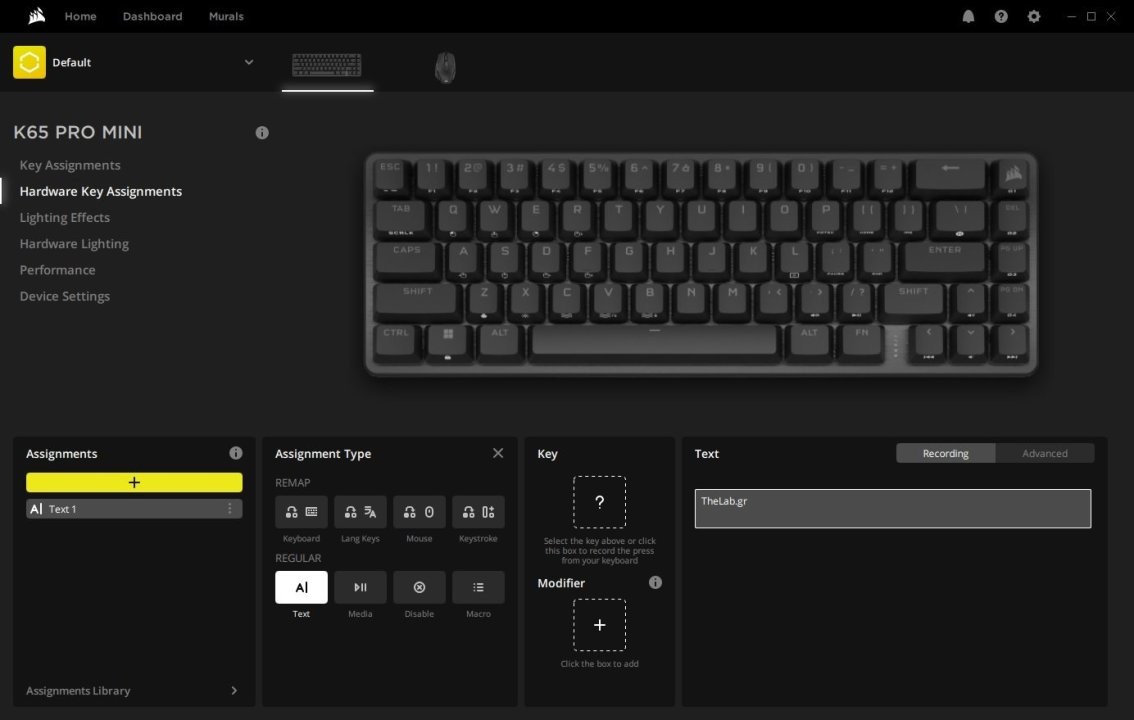Choose Macro assignment type

click(478, 587)
